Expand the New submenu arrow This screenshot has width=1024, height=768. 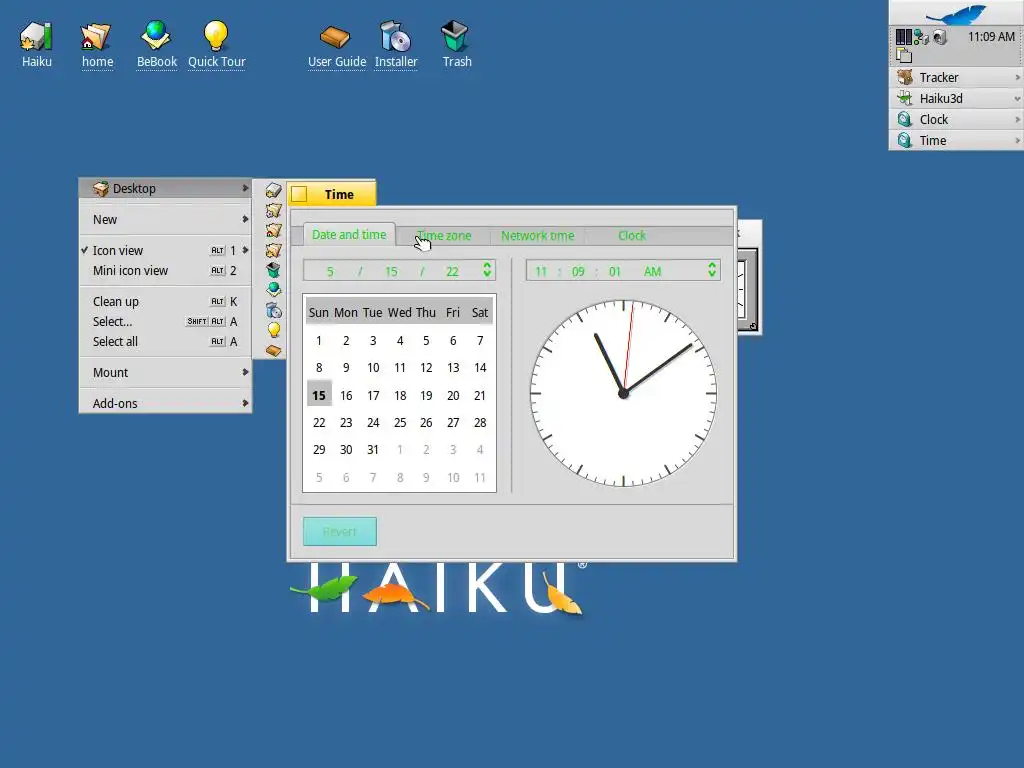click(x=245, y=219)
